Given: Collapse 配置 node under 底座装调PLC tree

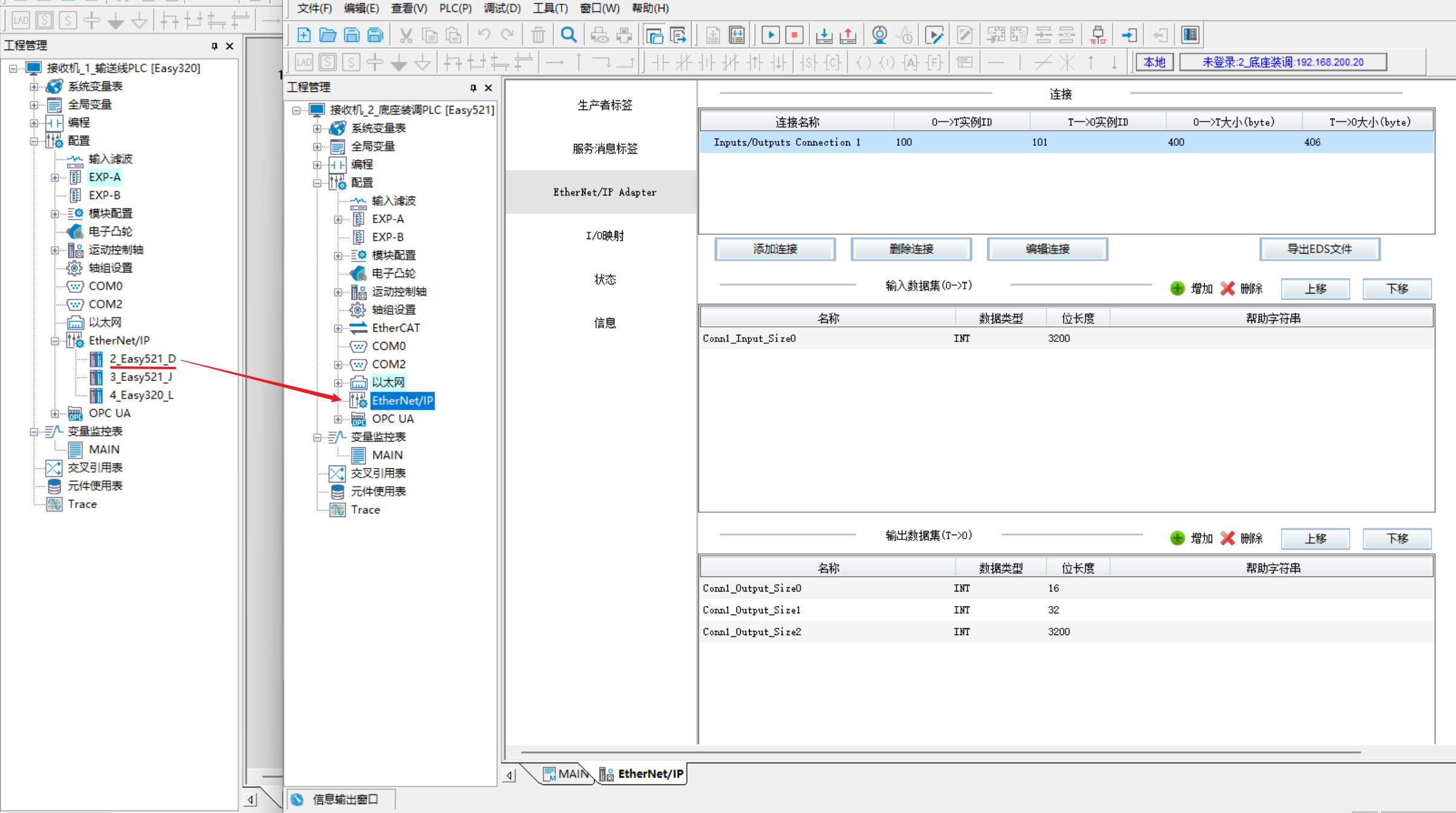Looking at the screenshot, I should point(317,183).
